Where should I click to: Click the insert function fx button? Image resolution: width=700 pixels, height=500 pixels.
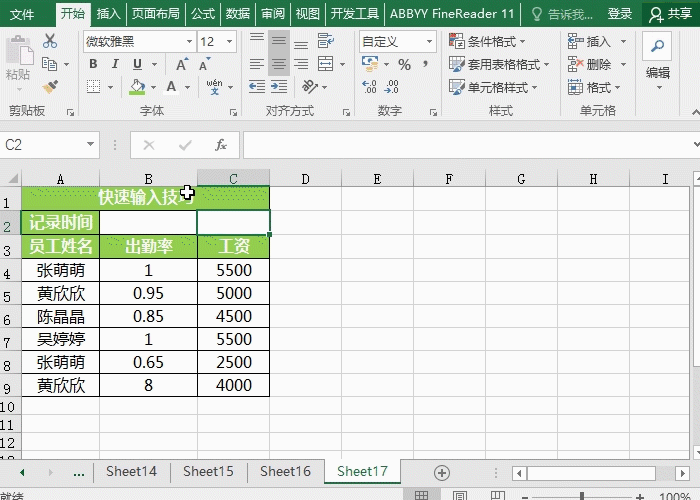coord(221,145)
